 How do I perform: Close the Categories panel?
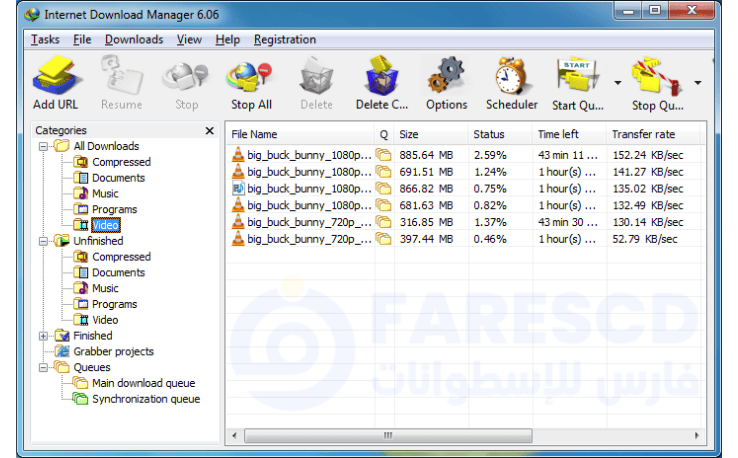pyautogui.click(x=209, y=130)
